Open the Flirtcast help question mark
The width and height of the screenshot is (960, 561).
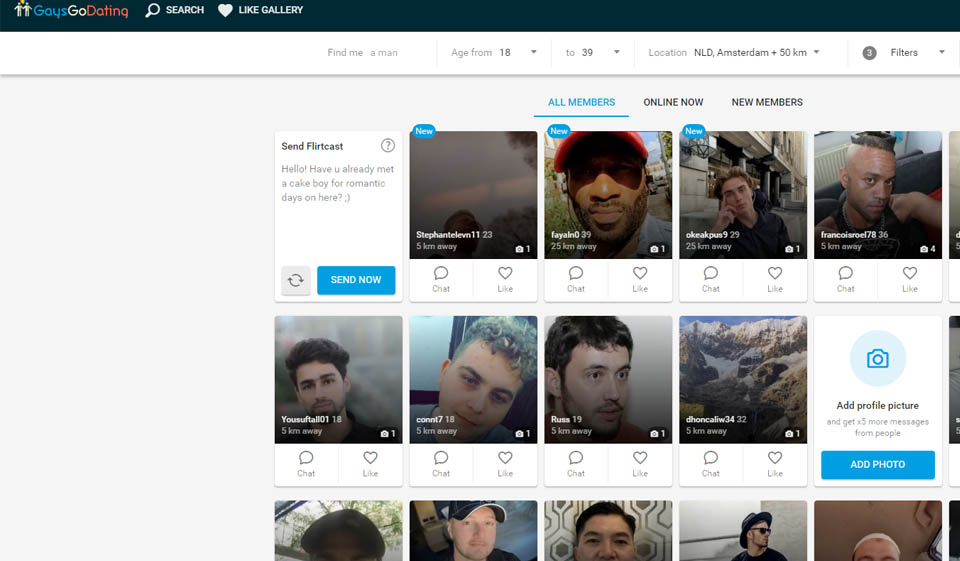pos(388,146)
